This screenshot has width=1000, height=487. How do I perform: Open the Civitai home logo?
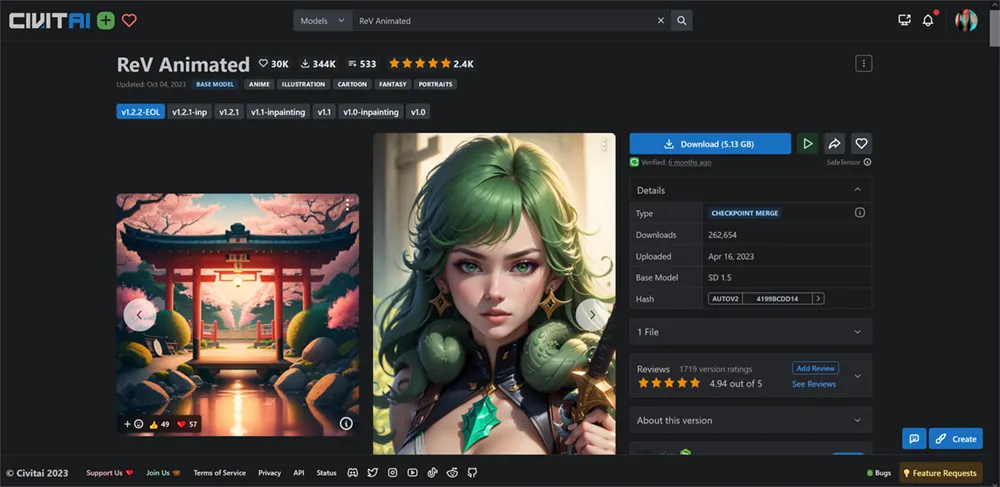[x=49, y=20]
